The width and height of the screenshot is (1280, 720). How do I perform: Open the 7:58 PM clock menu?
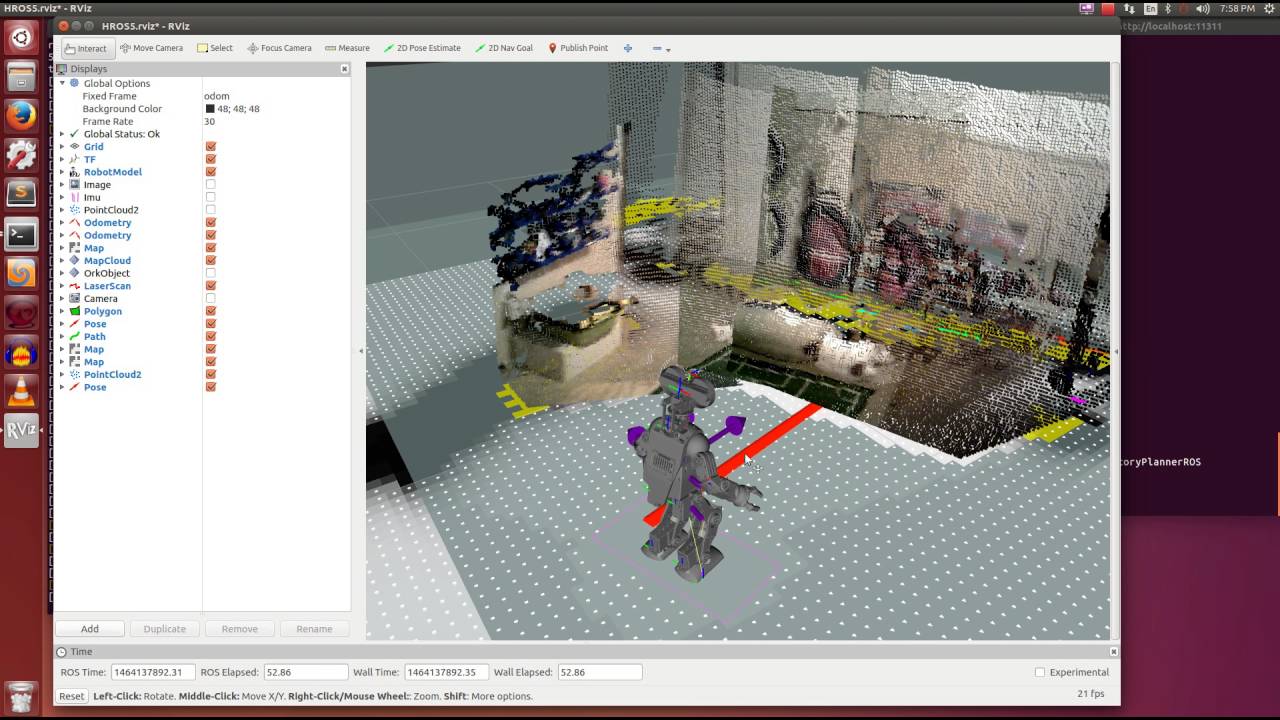point(1237,9)
